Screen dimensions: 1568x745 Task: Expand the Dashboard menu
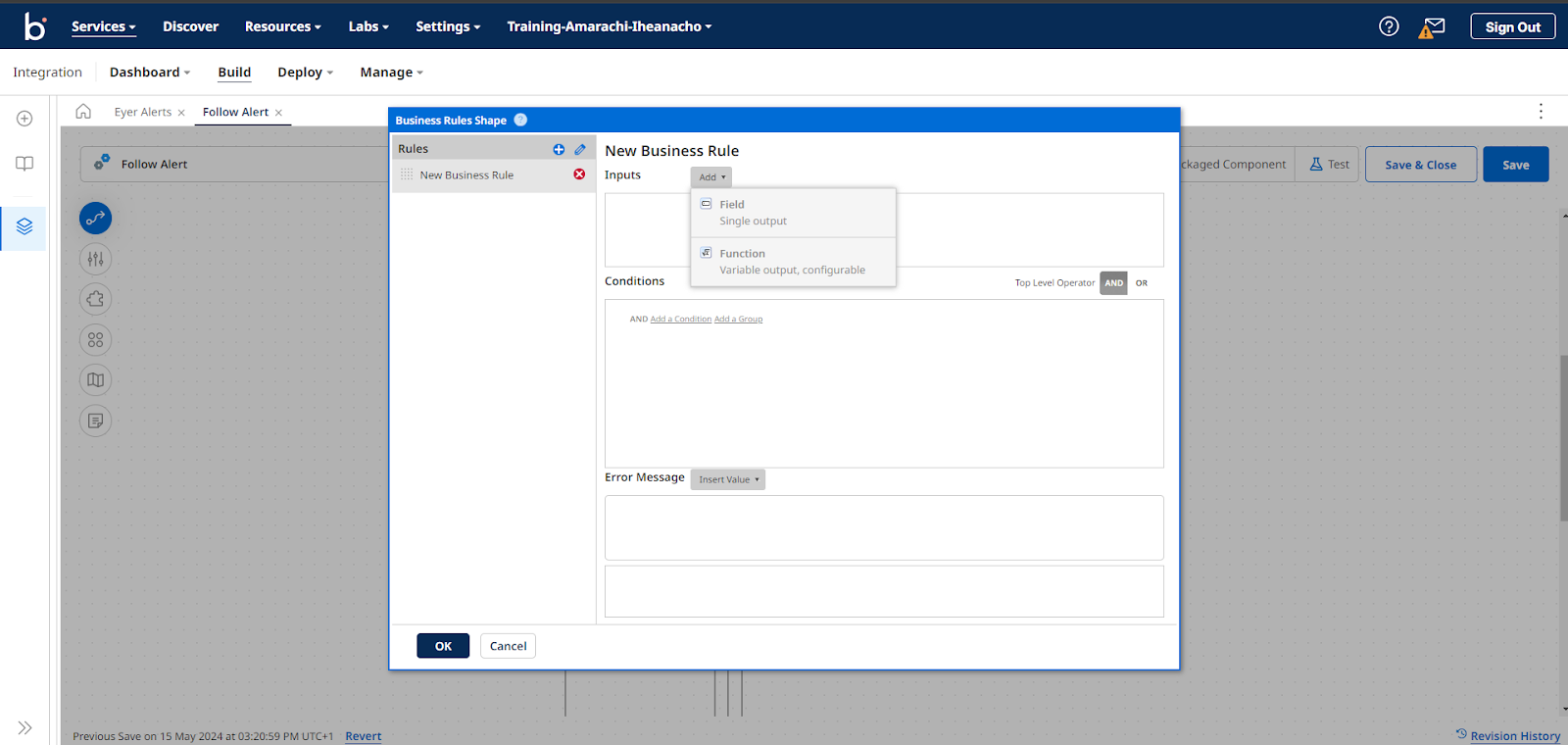pyautogui.click(x=150, y=73)
